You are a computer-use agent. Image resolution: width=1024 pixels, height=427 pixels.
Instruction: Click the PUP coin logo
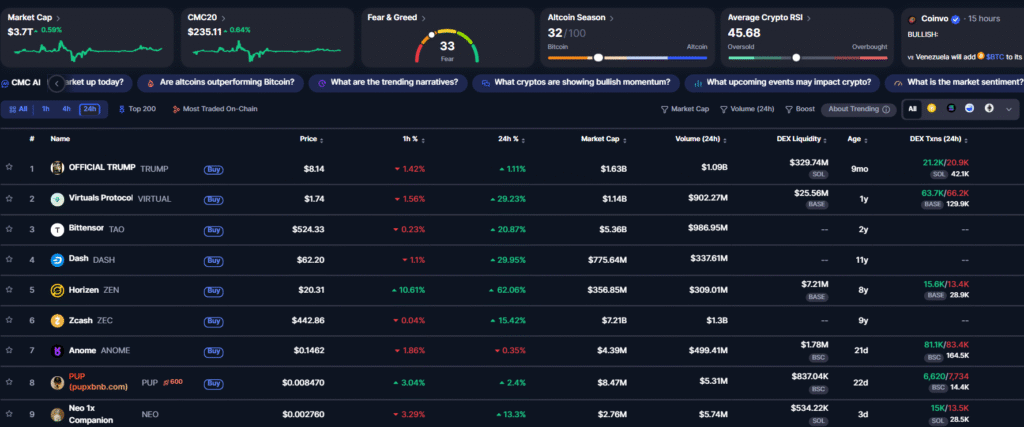[x=57, y=383]
